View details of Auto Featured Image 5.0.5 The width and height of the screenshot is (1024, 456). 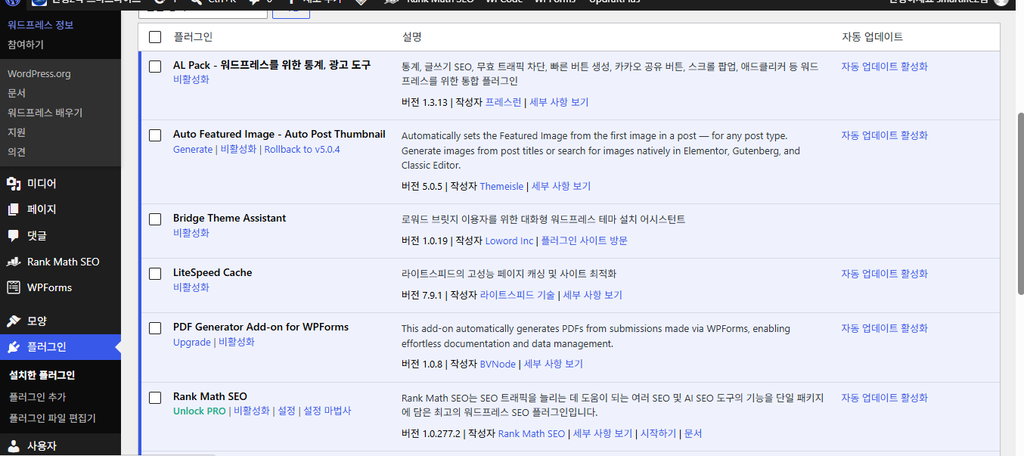click(561, 186)
